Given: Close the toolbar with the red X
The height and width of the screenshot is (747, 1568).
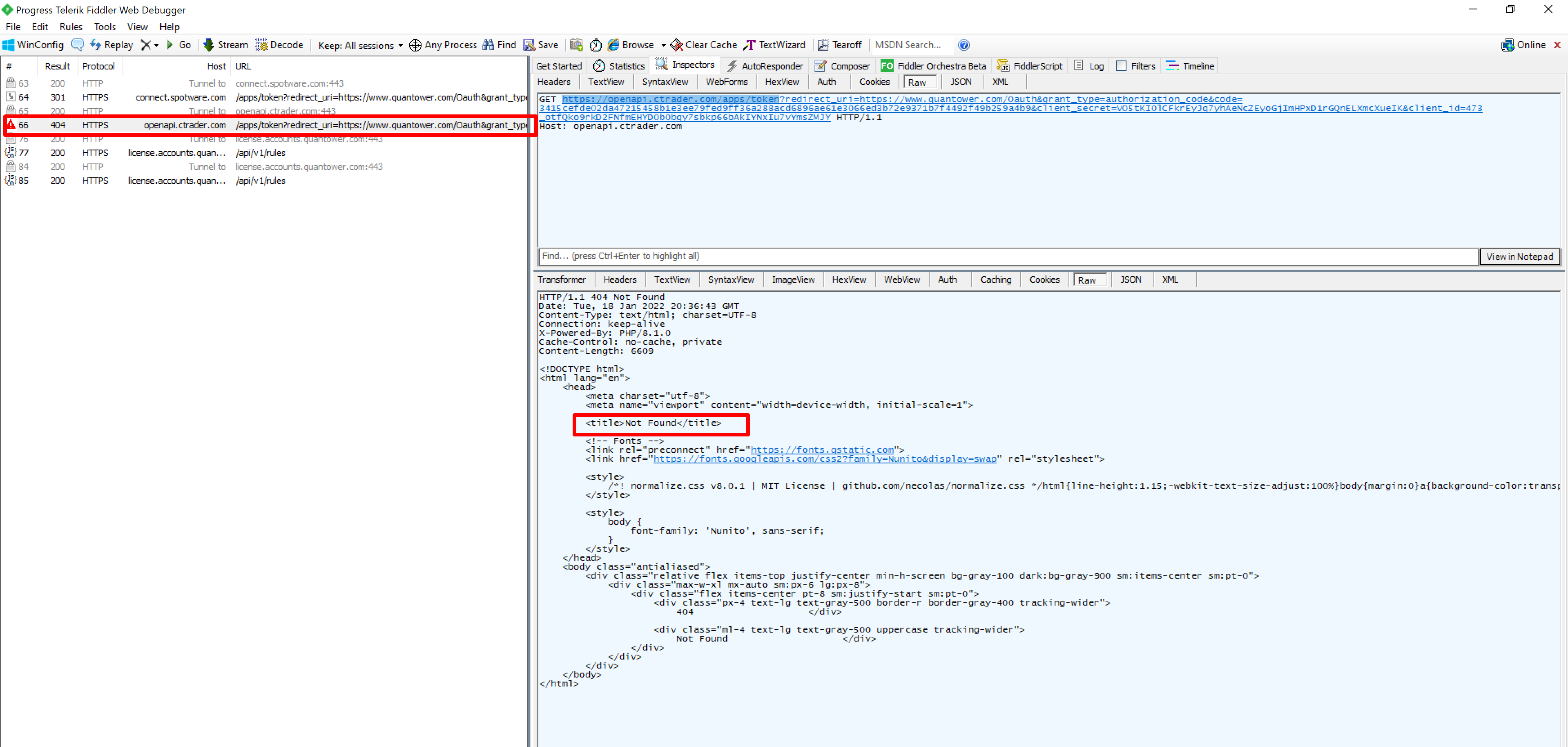Looking at the screenshot, I should (x=1558, y=45).
